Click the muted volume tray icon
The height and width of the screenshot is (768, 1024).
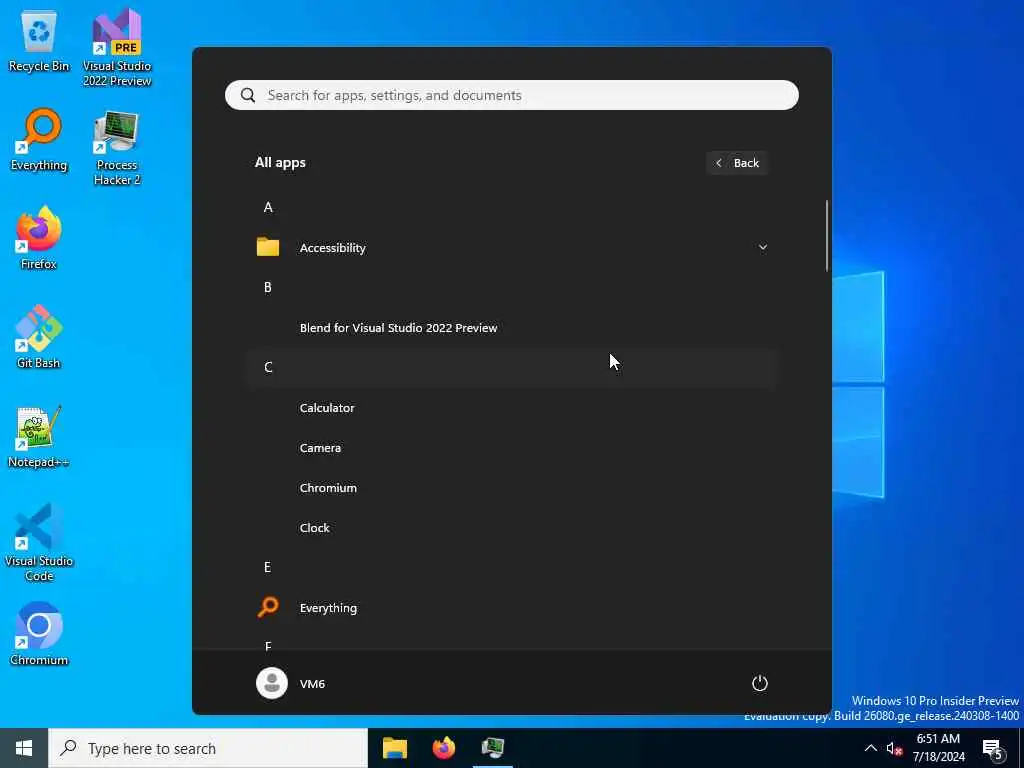[894, 748]
